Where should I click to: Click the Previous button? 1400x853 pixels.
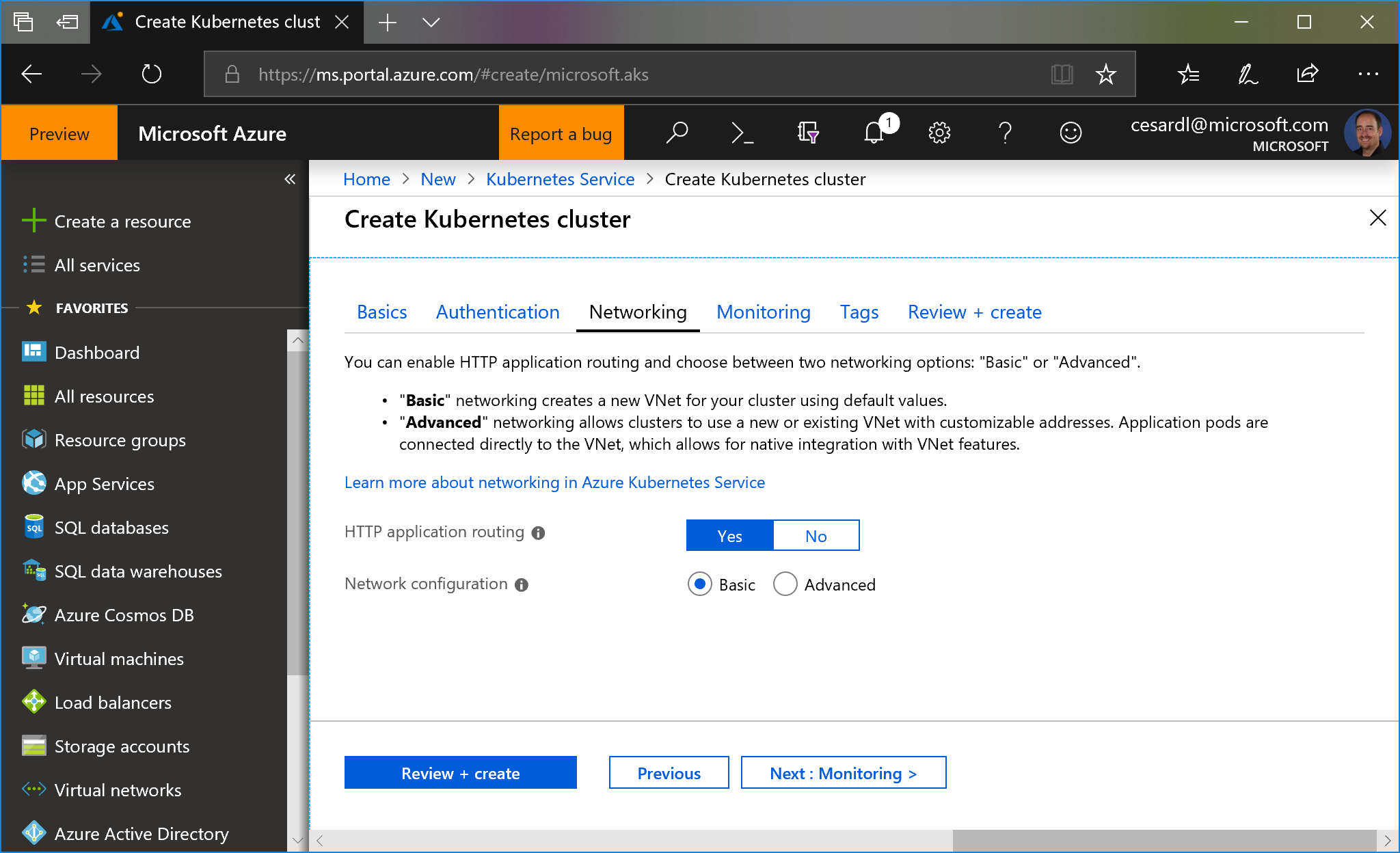point(669,773)
